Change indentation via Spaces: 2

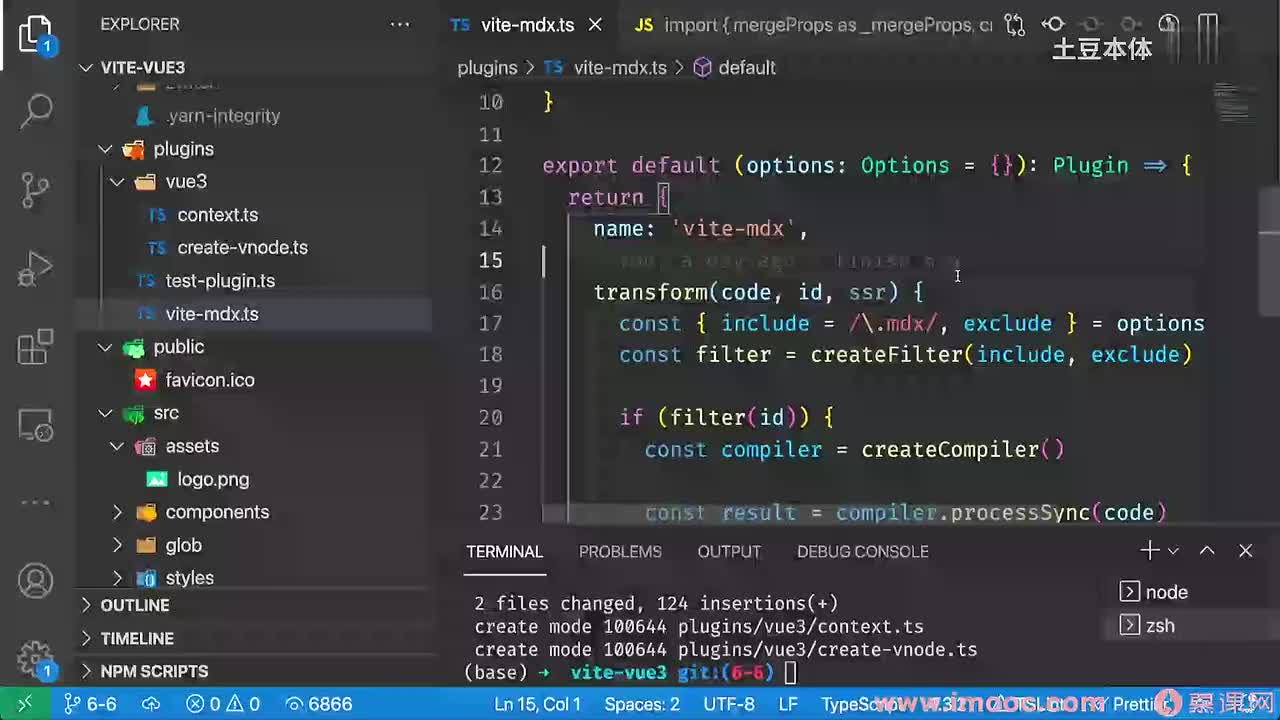642,704
